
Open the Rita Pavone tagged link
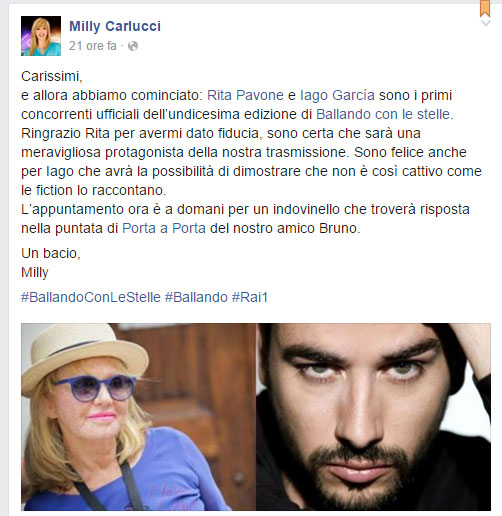tap(245, 95)
